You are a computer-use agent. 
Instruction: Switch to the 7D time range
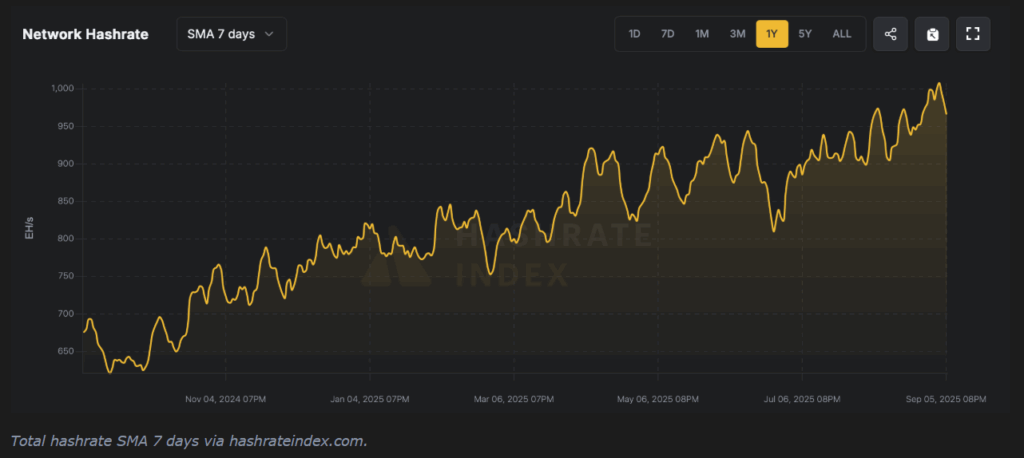pos(667,34)
